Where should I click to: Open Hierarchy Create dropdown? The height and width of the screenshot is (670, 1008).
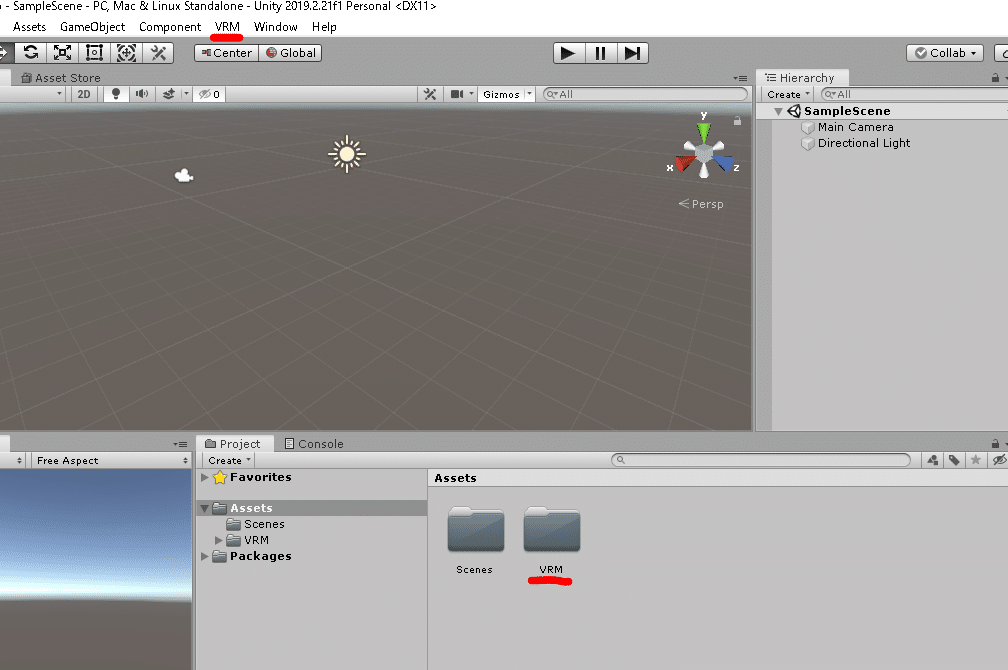(x=788, y=95)
